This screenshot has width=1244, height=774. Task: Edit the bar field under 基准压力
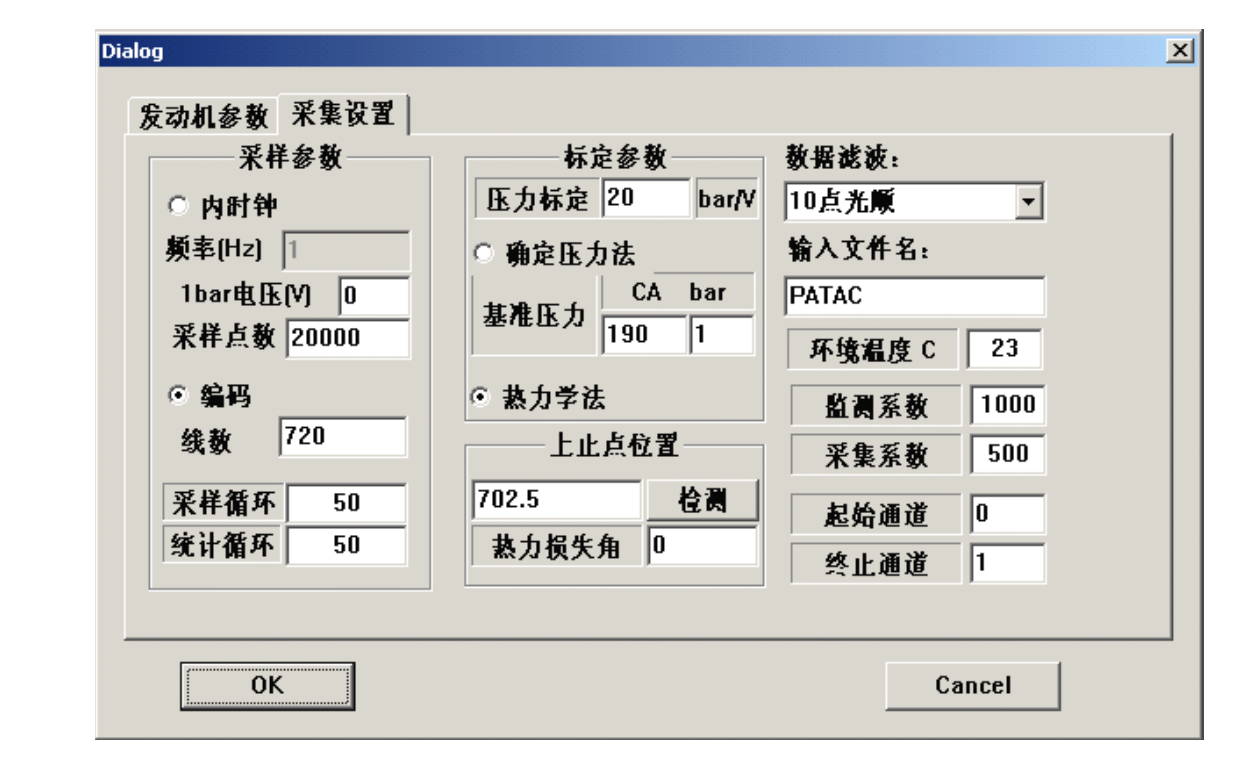[x=722, y=336]
